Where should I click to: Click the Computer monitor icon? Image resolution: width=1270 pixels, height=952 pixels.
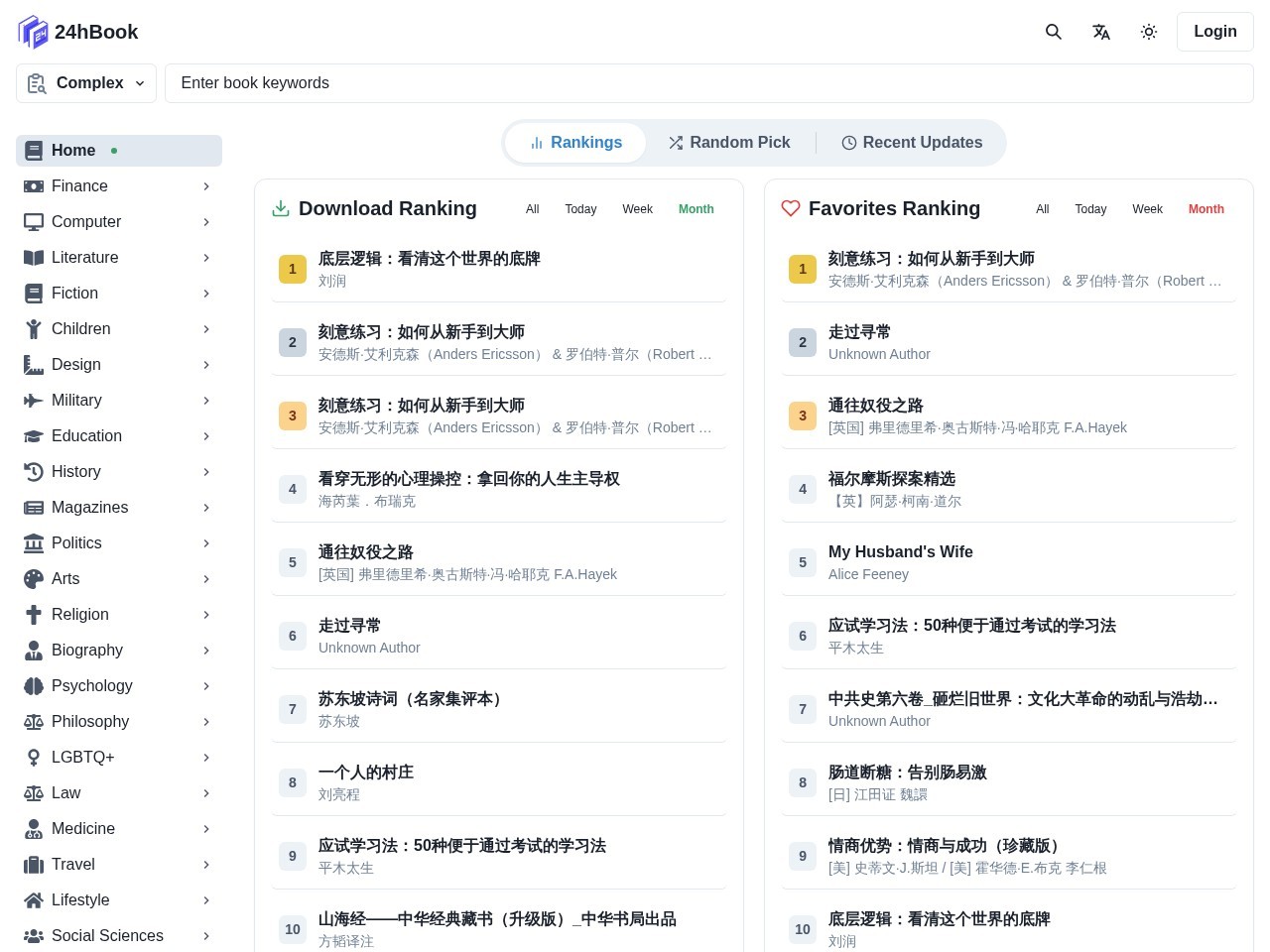click(x=34, y=222)
